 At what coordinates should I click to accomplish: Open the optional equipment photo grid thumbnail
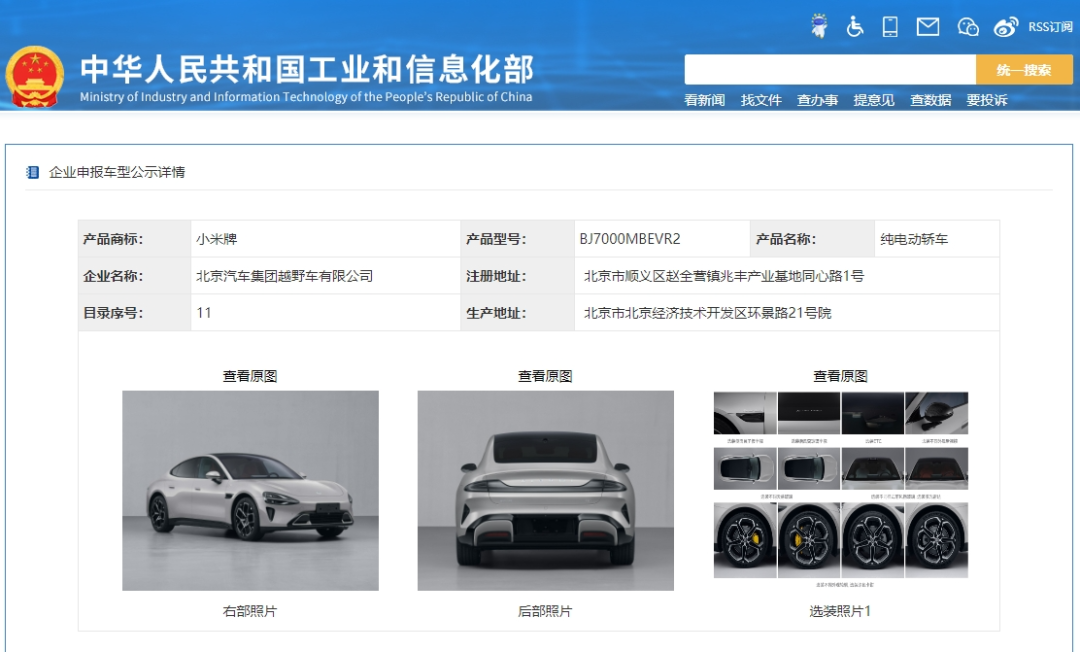[x=840, y=485]
